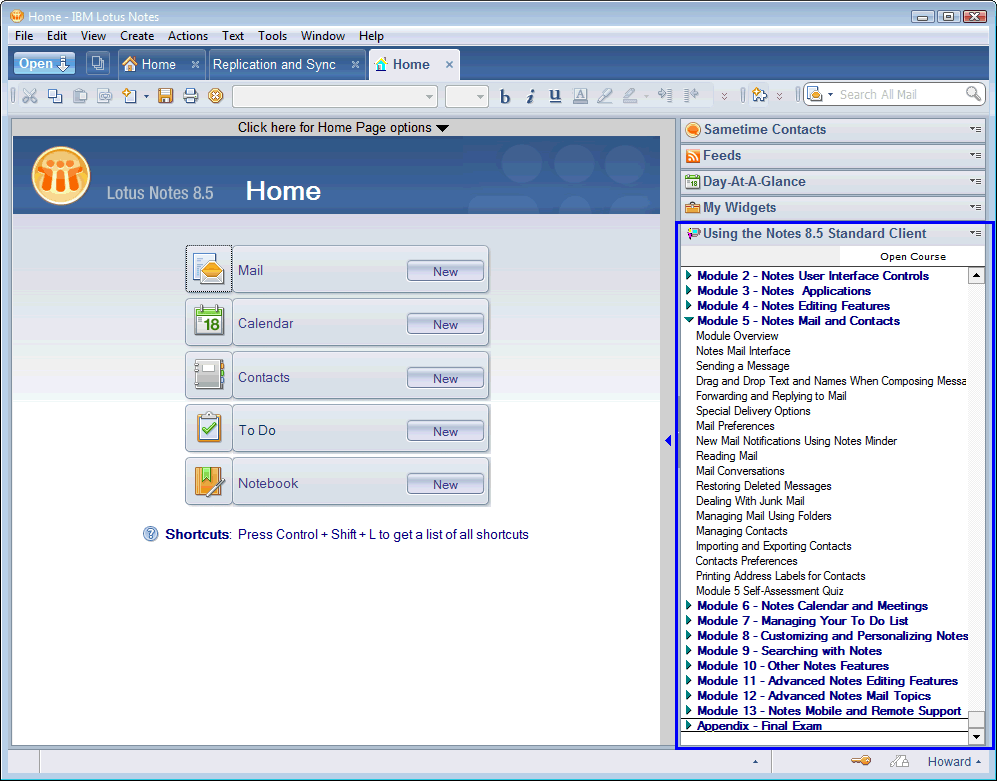Open the Contacts icon on Home page
The height and width of the screenshot is (781, 997).
[209, 375]
